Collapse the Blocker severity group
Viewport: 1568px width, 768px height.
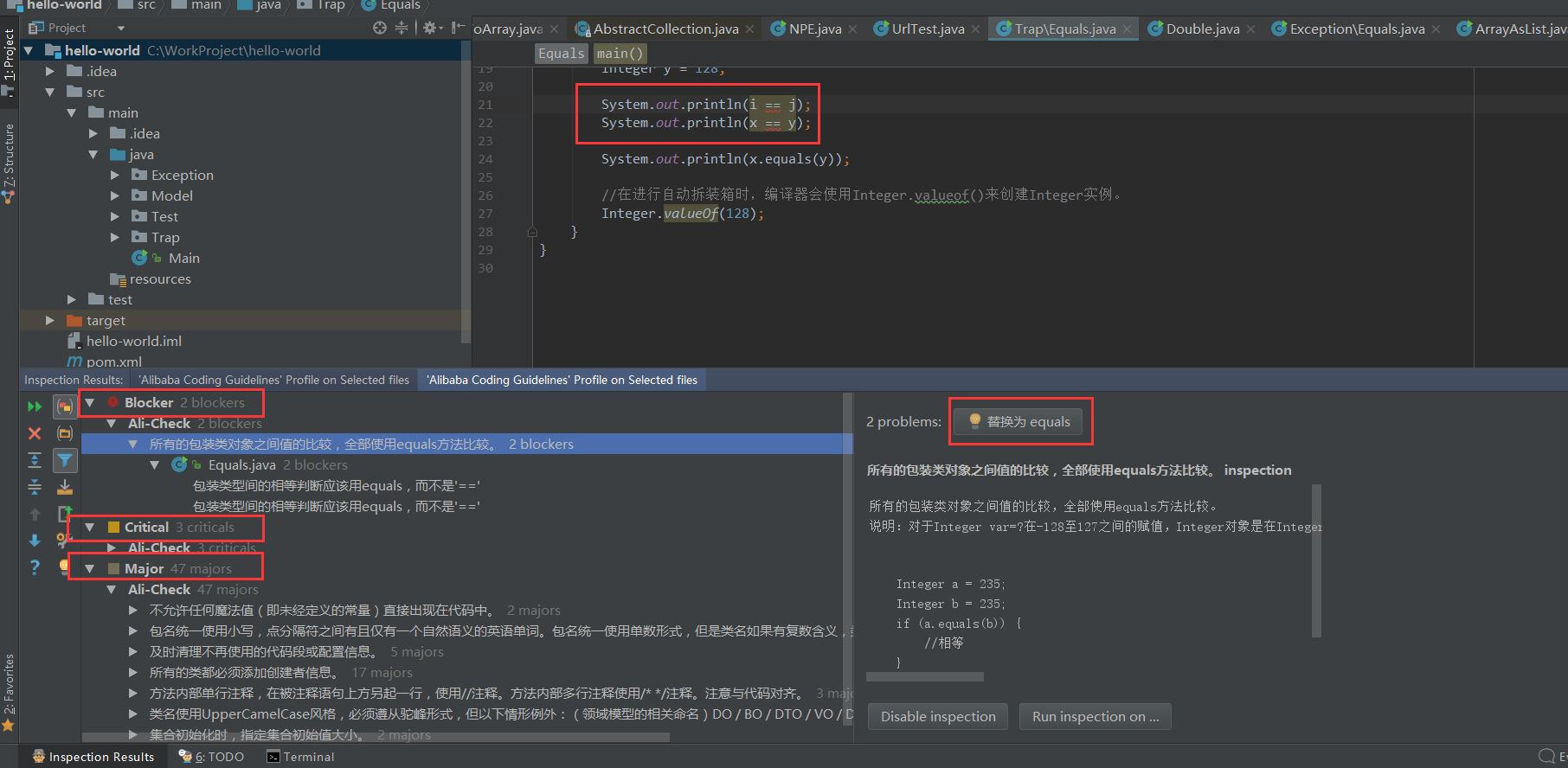(90, 403)
